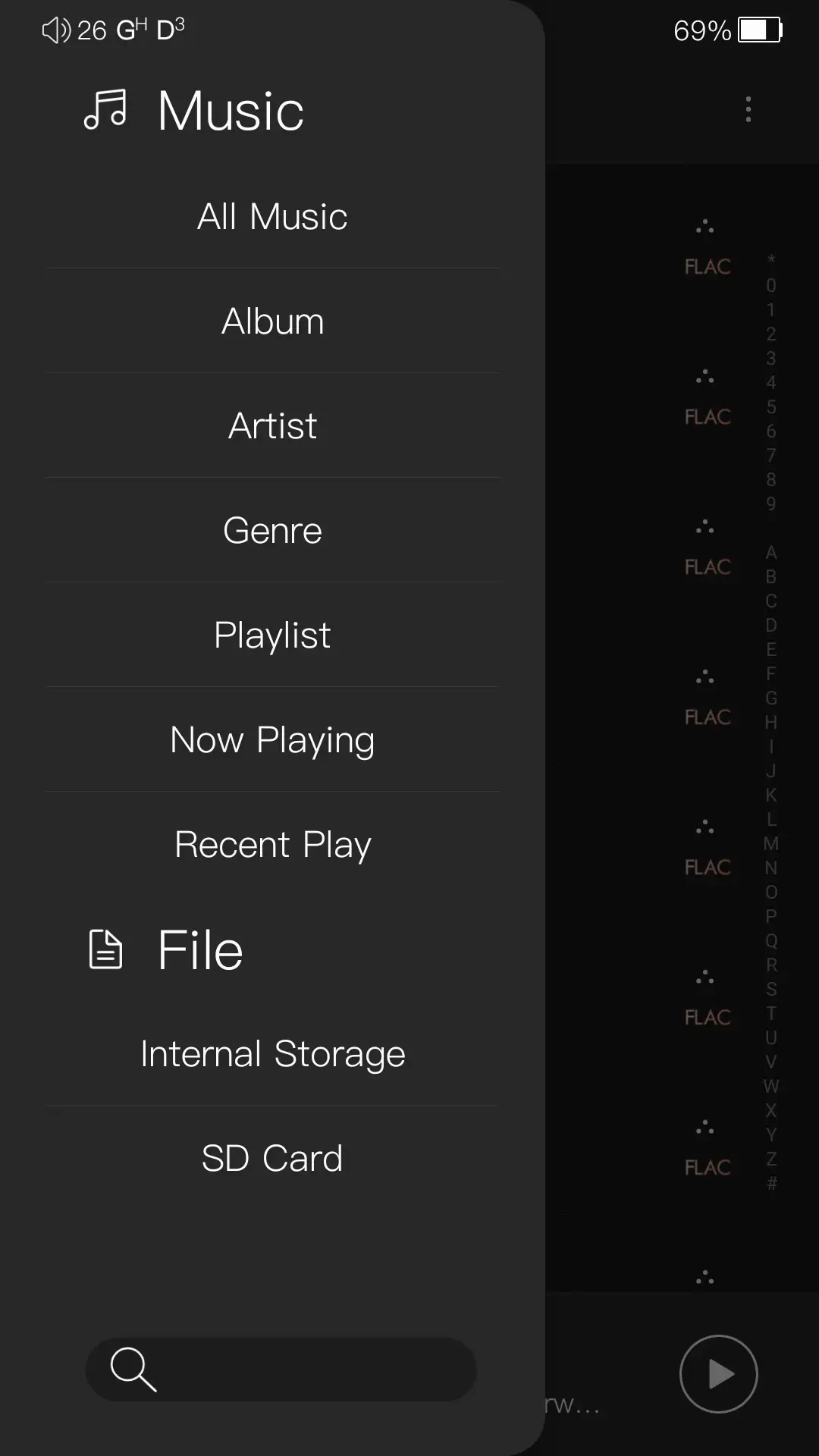Open SD Card file browser
The image size is (819, 1456).
[x=272, y=1159]
